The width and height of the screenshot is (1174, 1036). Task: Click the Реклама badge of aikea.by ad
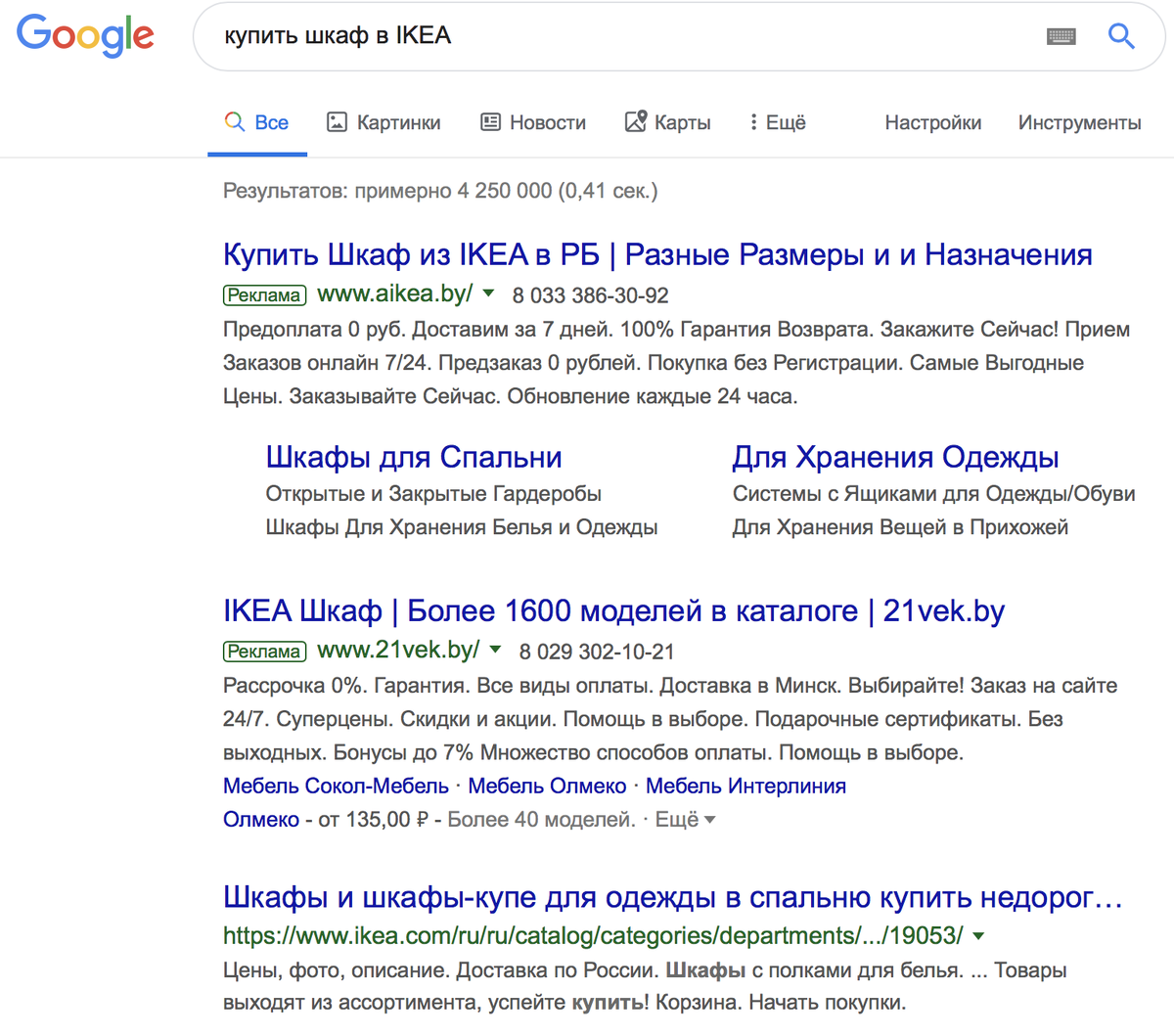264,295
